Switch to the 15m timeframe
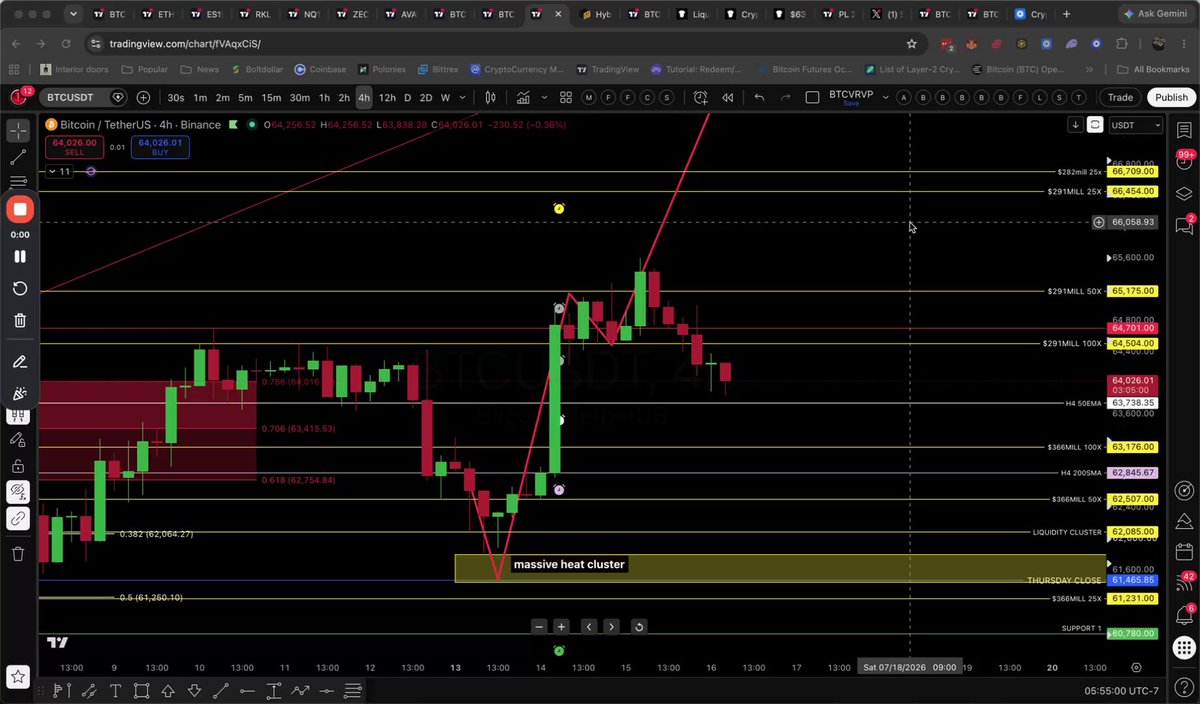This screenshot has width=1200, height=704. coord(271,97)
